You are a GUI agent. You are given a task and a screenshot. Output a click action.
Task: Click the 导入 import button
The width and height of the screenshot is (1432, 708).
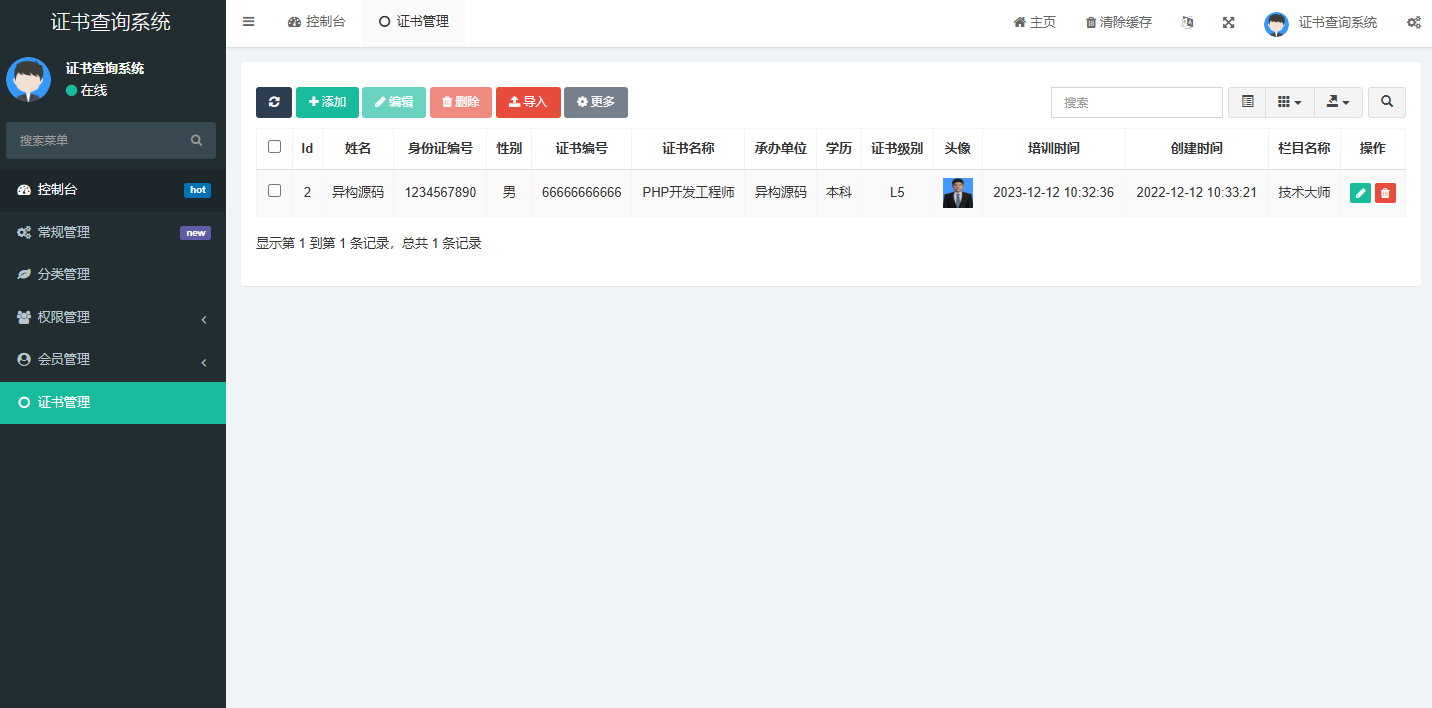(x=528, y=102)
